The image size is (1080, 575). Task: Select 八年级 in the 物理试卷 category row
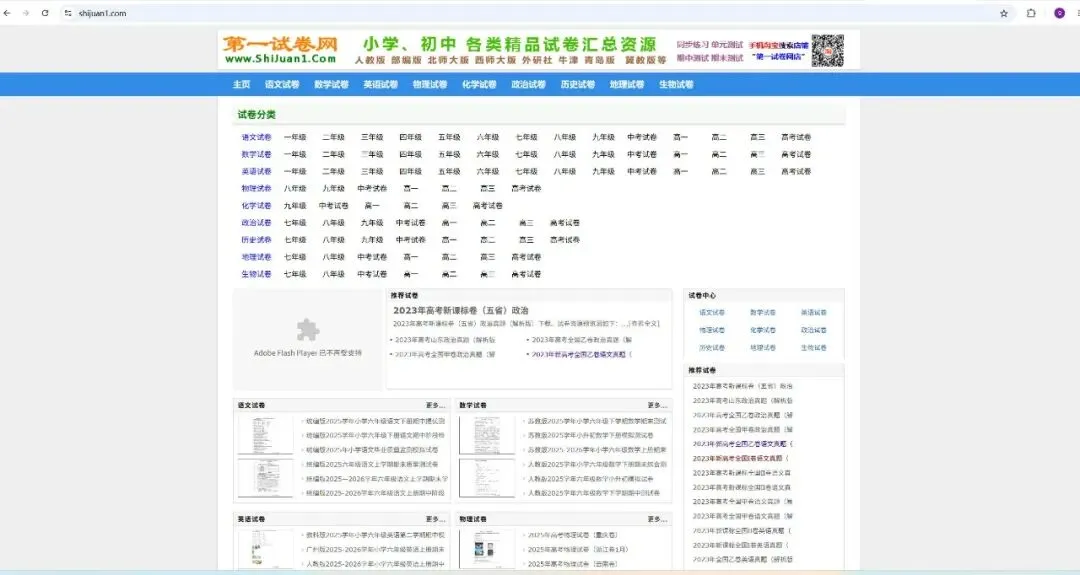pos(295,188)
